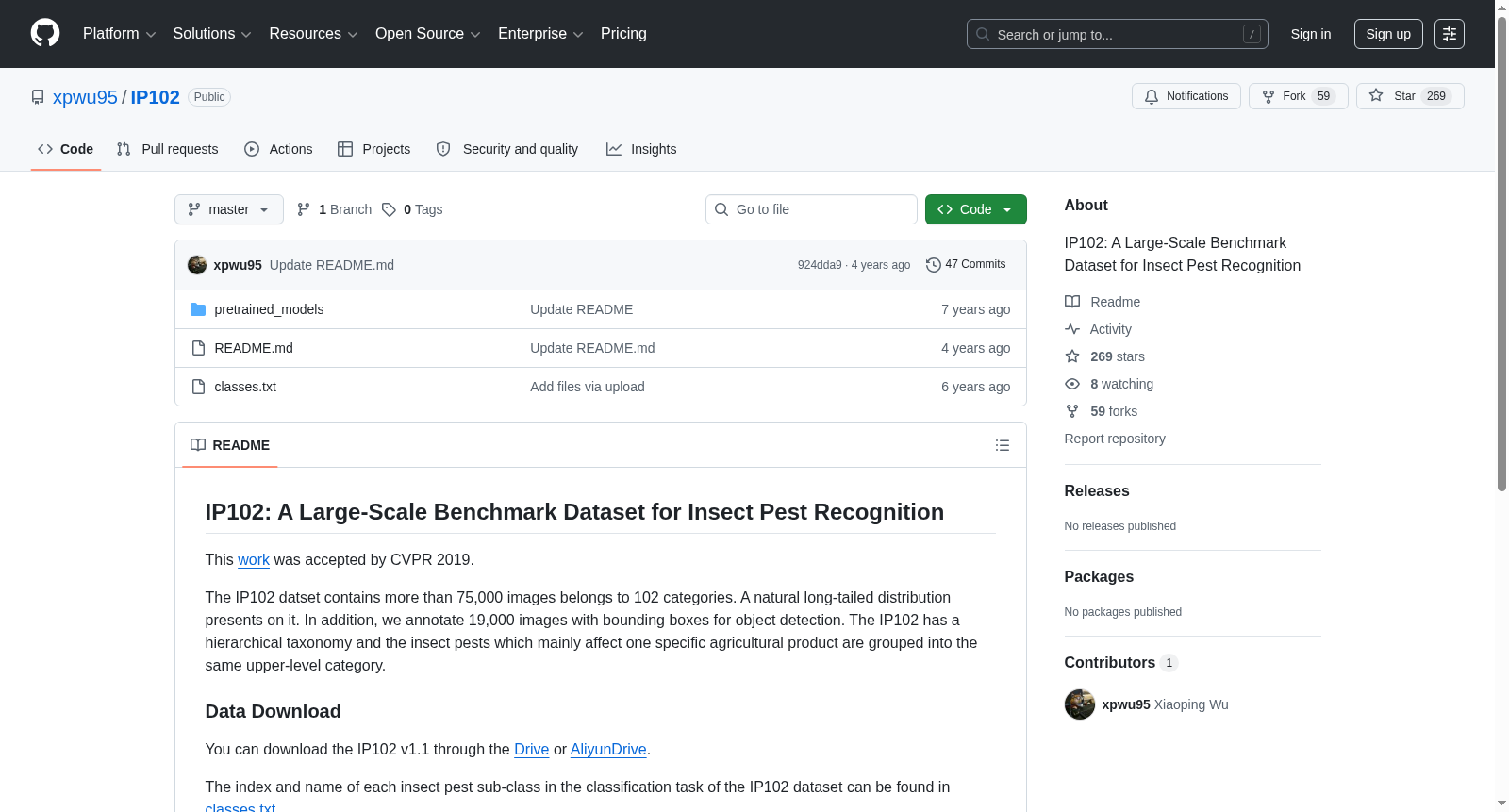Click the Activity pulse icon

(x=1072, y=329)
